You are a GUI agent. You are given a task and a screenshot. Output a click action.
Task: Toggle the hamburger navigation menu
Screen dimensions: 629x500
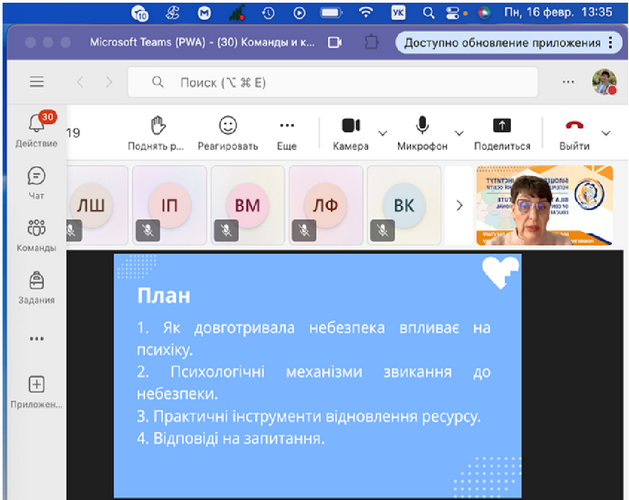(x=37, y=82)
